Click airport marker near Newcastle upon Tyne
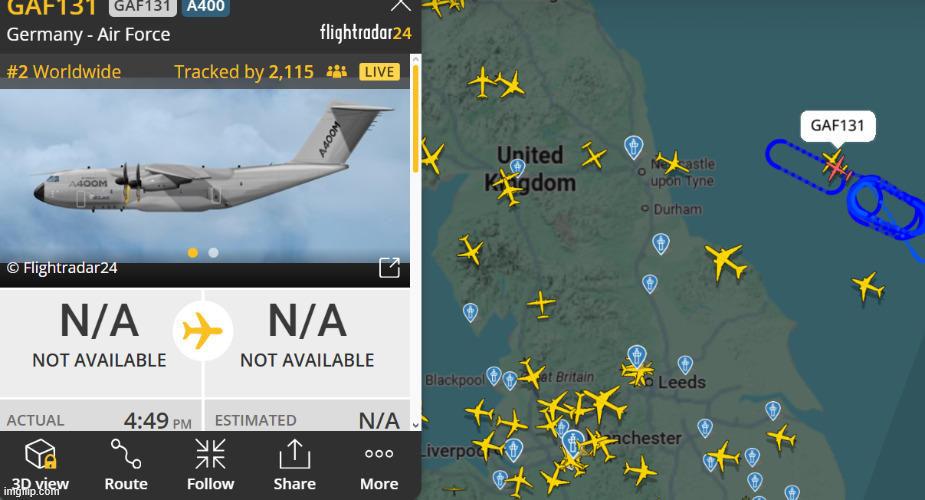The width and height of the screenshot is (925, 500). 634,147
